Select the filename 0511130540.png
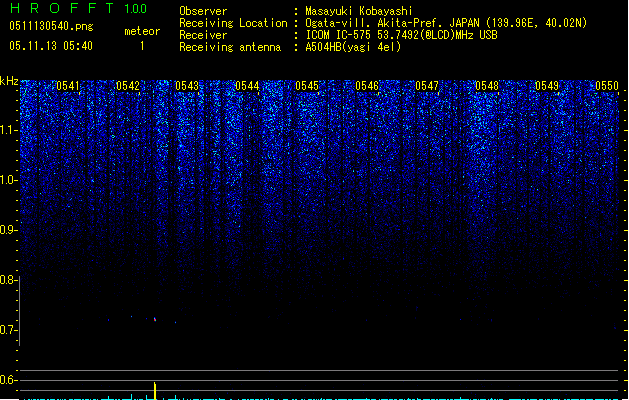 [x=51, y=26]
